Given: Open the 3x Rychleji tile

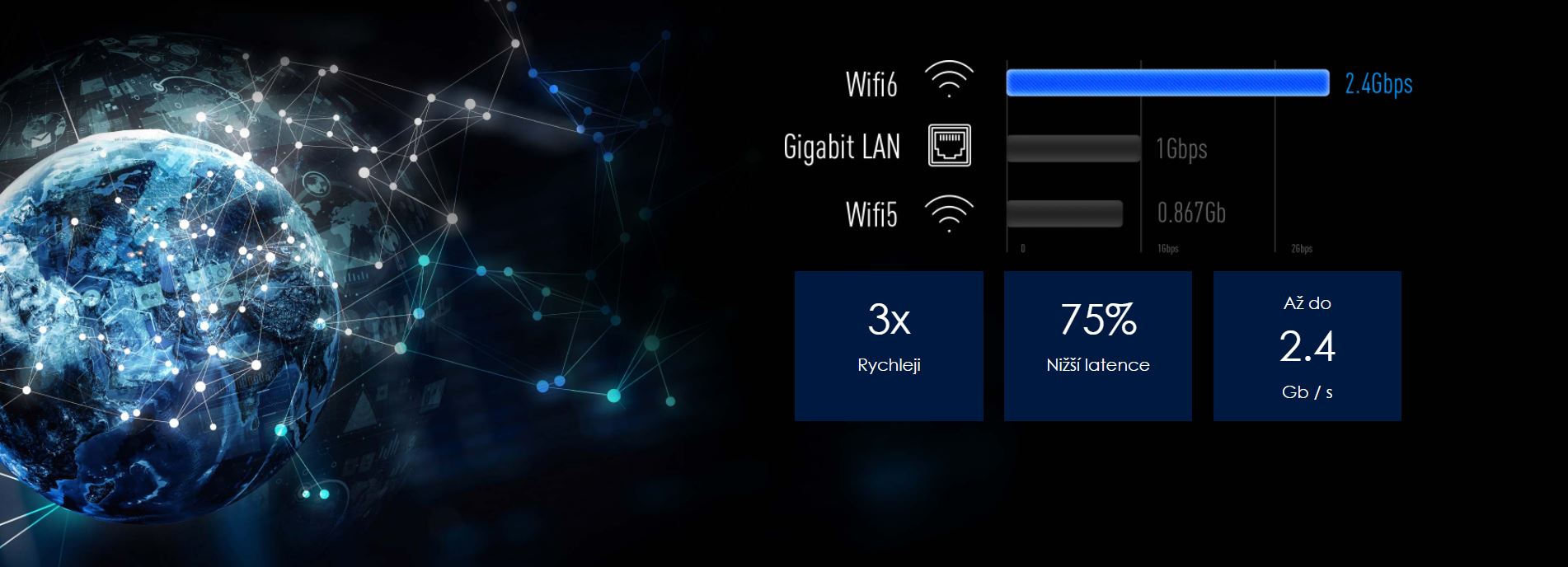Looking at the screenshot, I should pos(889,346).
